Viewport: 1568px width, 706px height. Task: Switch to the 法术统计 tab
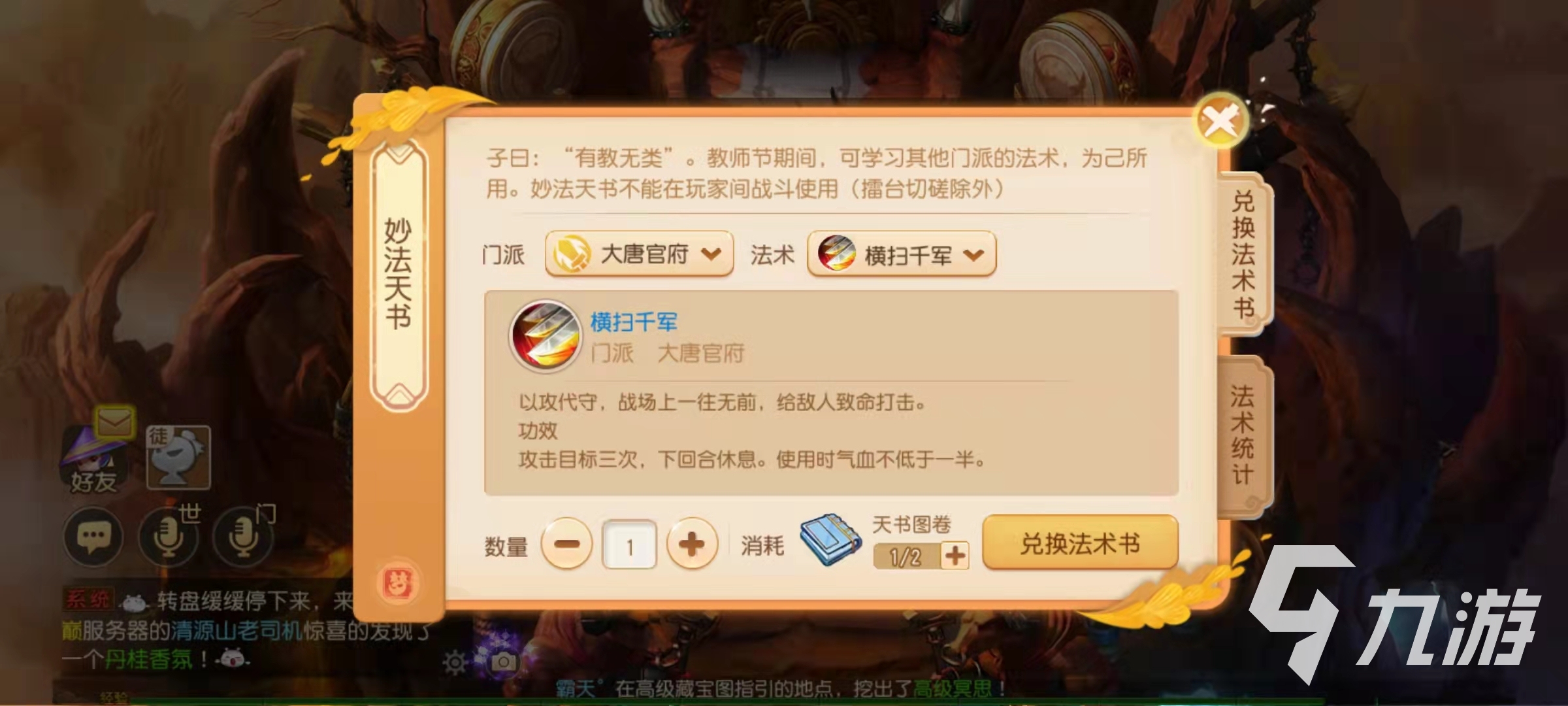pos(1244,433)
